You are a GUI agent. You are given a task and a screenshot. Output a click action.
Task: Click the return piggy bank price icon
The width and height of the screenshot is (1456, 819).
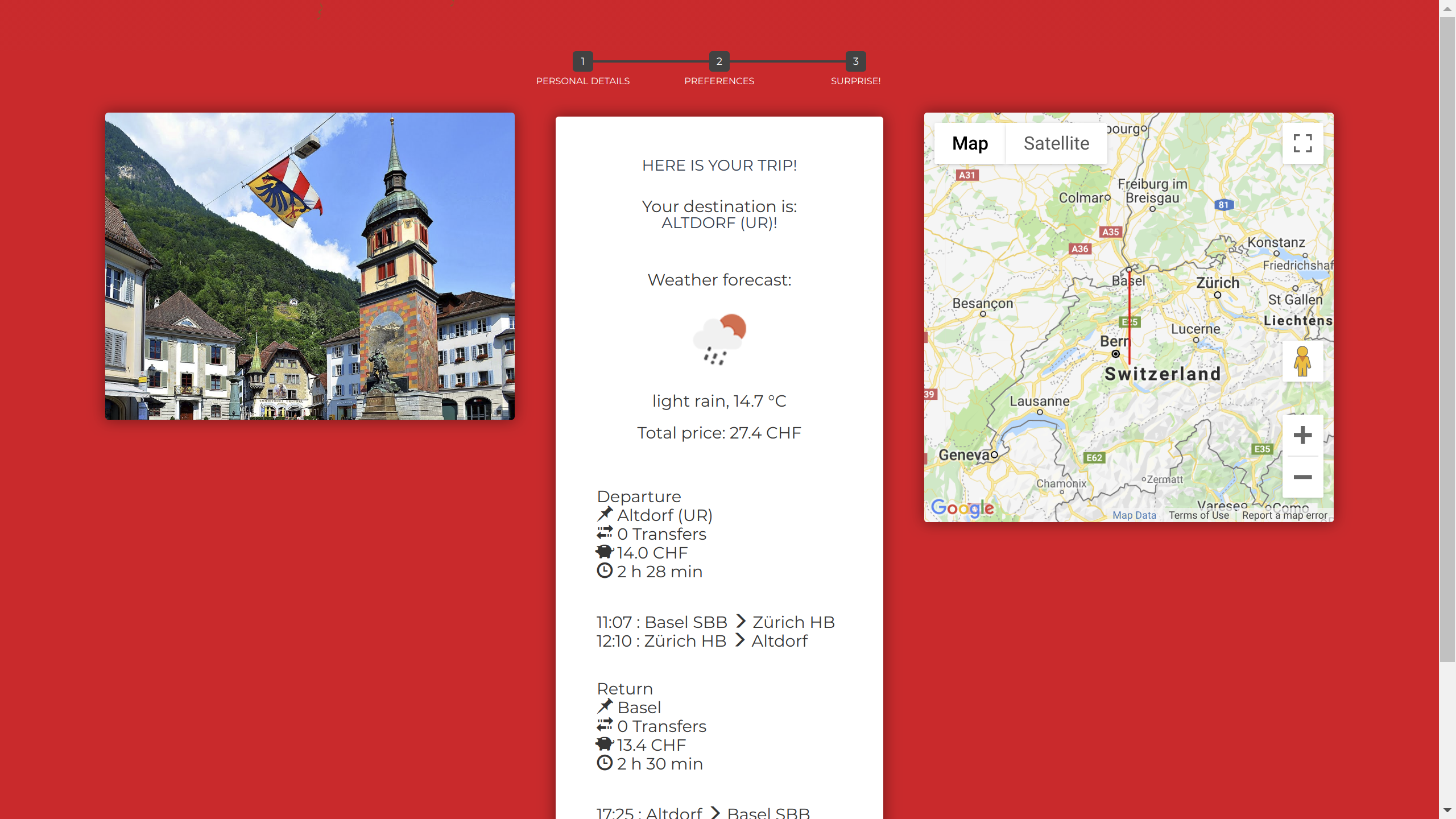tap(605, 744)
